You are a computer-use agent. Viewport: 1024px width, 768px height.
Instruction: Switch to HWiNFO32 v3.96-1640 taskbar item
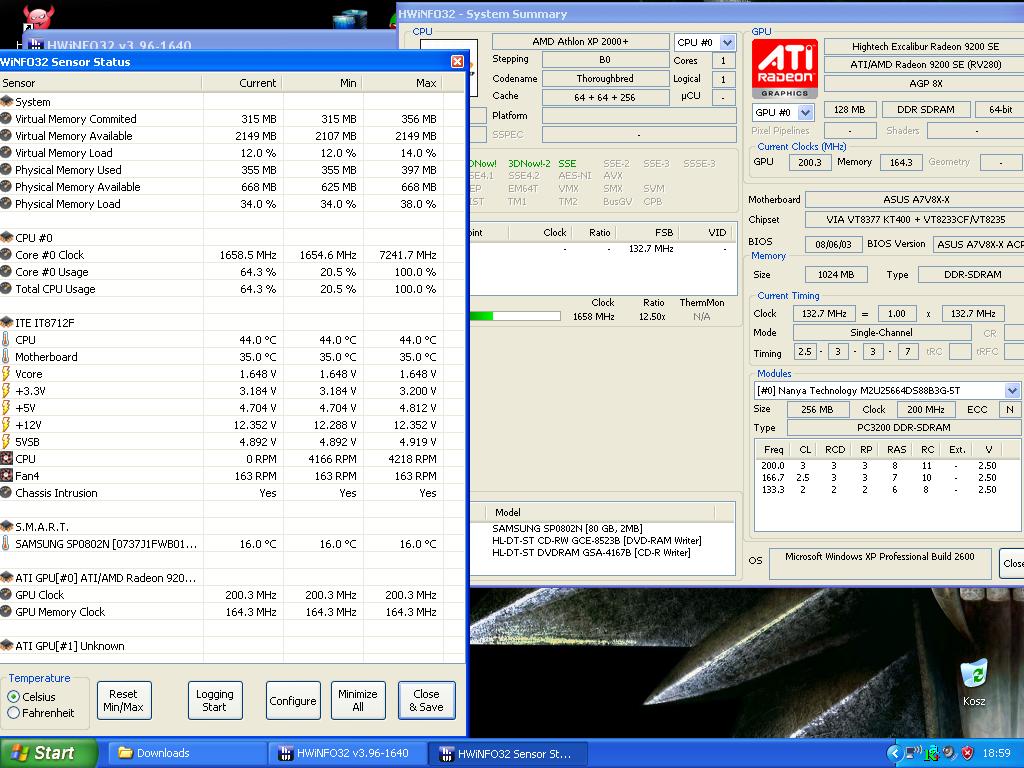click(347, 753)
